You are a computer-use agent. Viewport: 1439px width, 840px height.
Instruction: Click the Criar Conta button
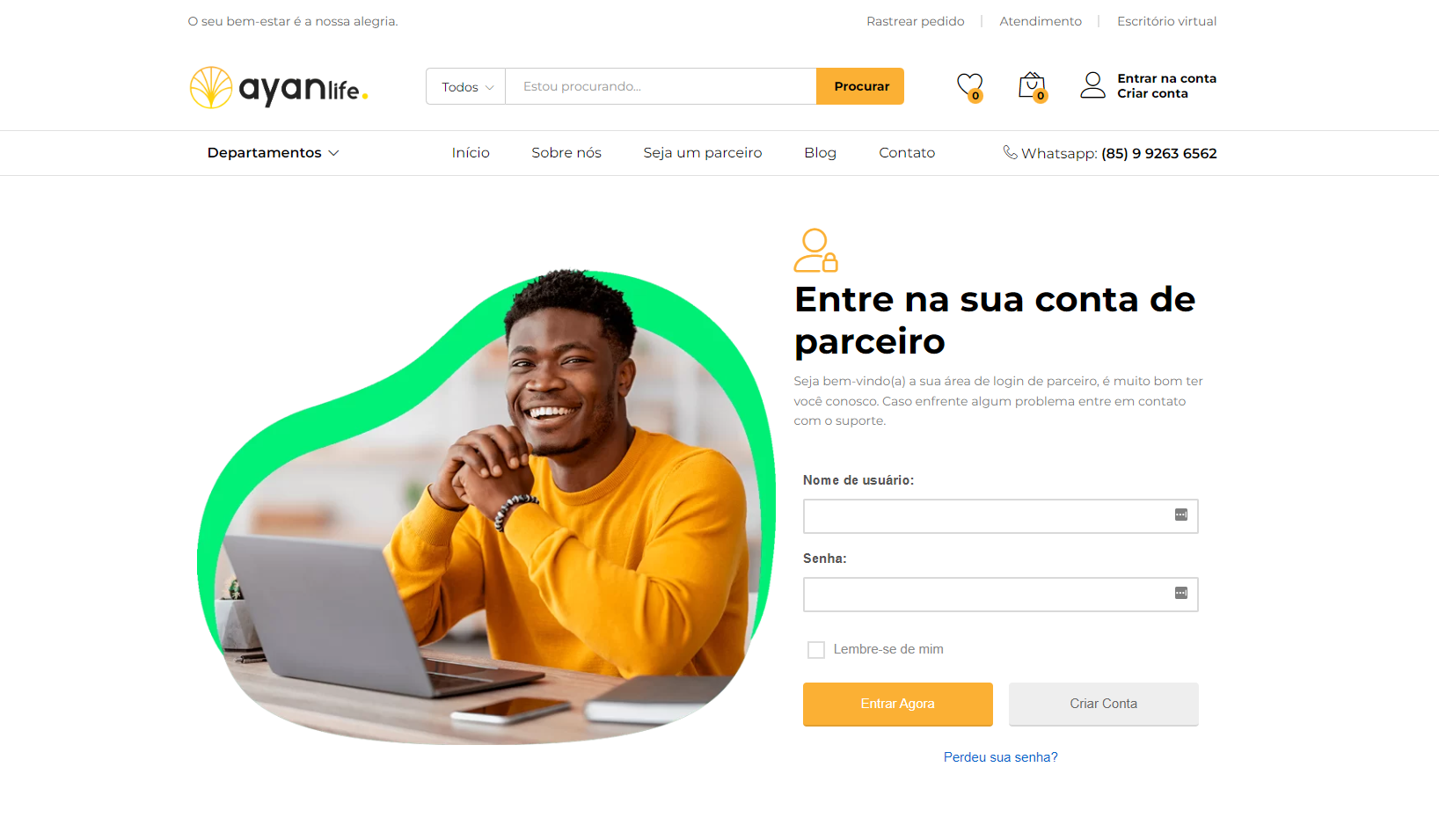pyautogui.click(x=1104, y=705)
